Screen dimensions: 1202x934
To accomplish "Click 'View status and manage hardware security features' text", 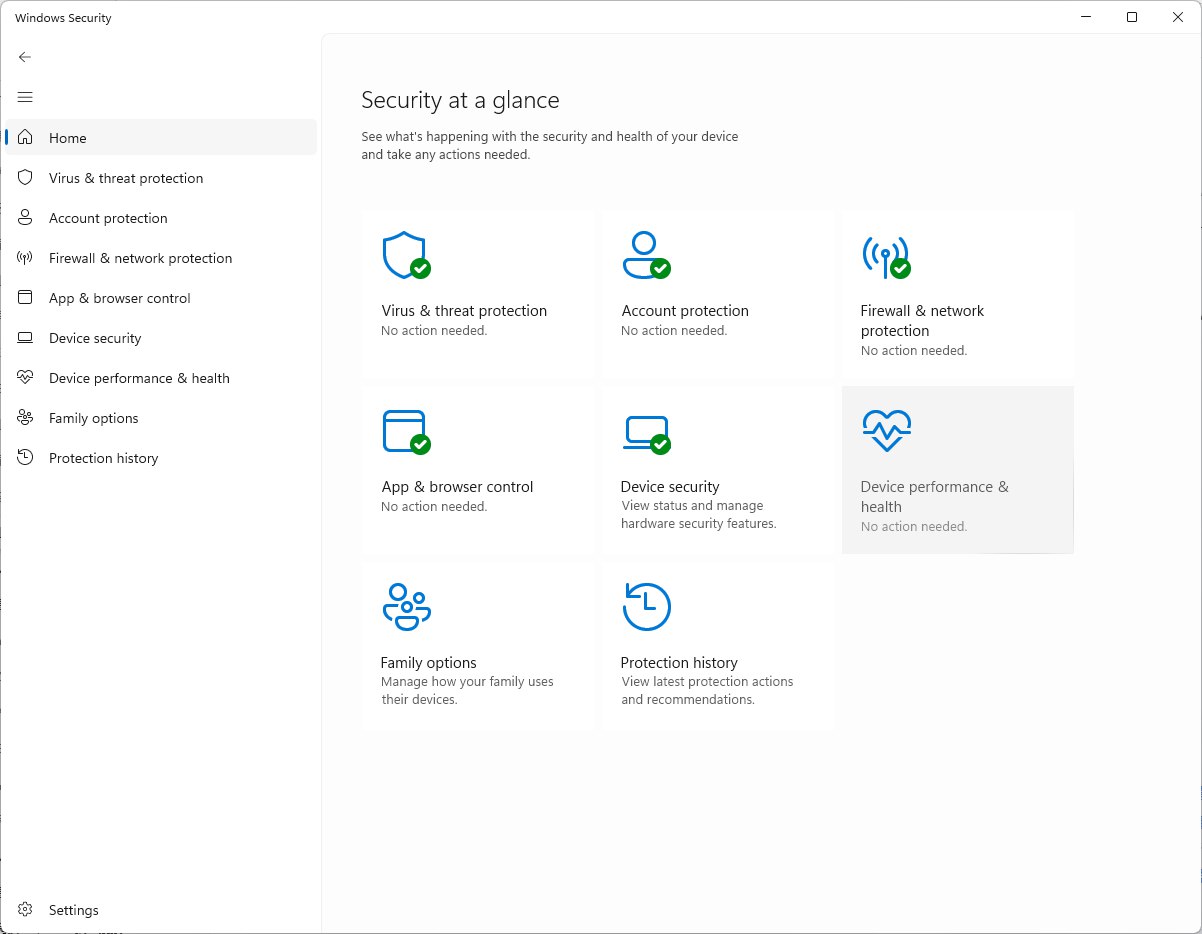I will 699,515.
